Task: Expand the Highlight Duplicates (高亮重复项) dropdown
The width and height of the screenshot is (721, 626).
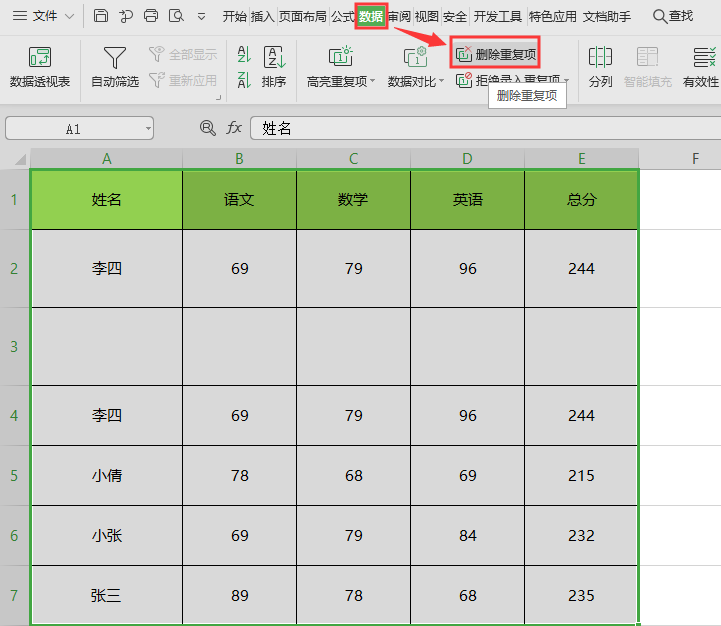Action: pos(372,82)
